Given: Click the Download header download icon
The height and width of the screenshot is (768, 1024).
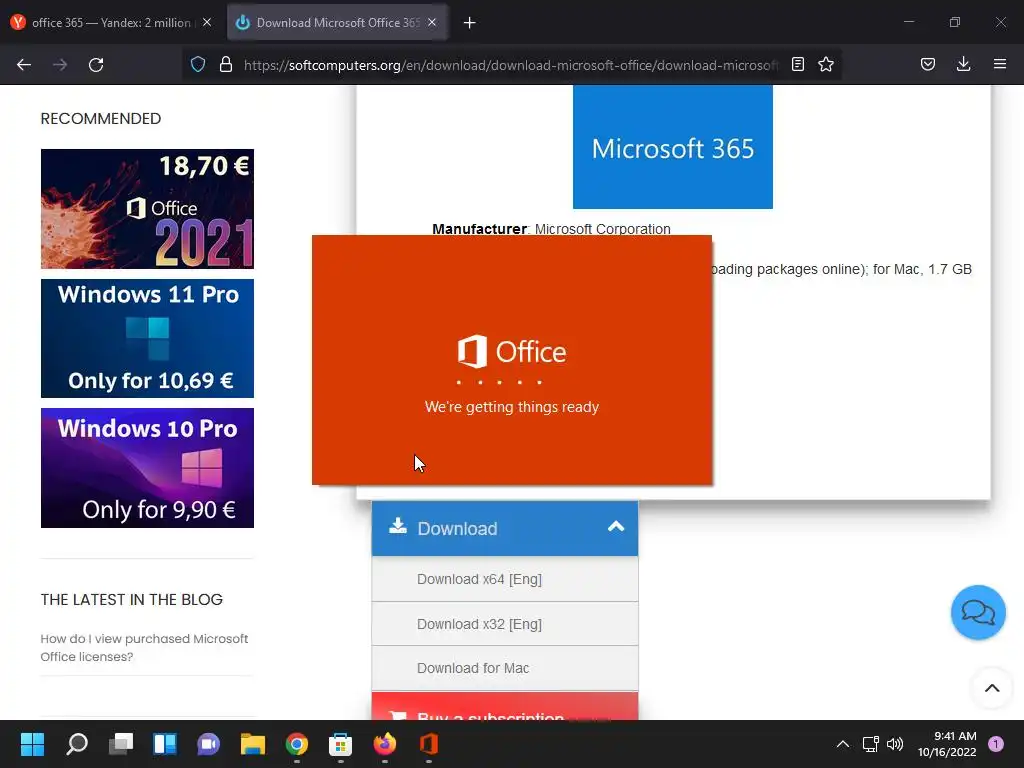Looking at the screenshot, I should click(398, 526).
